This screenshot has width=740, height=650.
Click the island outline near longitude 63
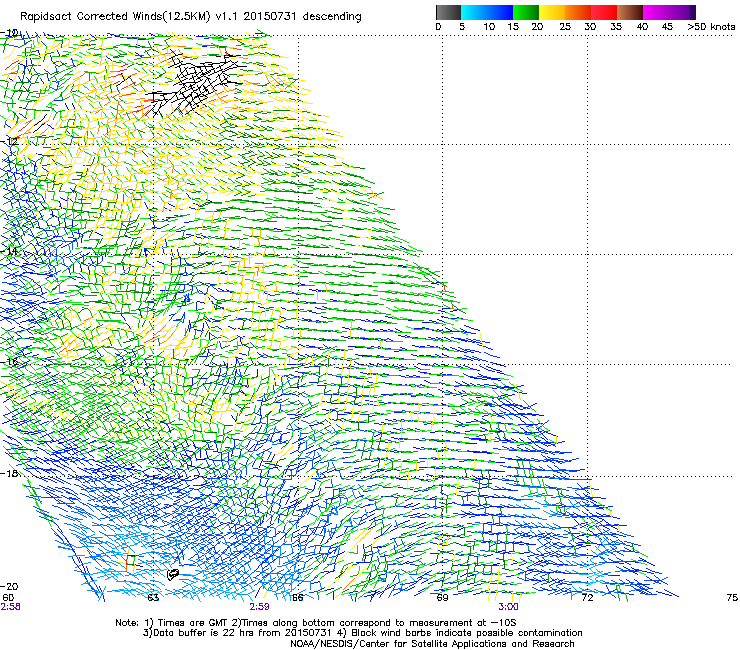[x=173, y=574]
